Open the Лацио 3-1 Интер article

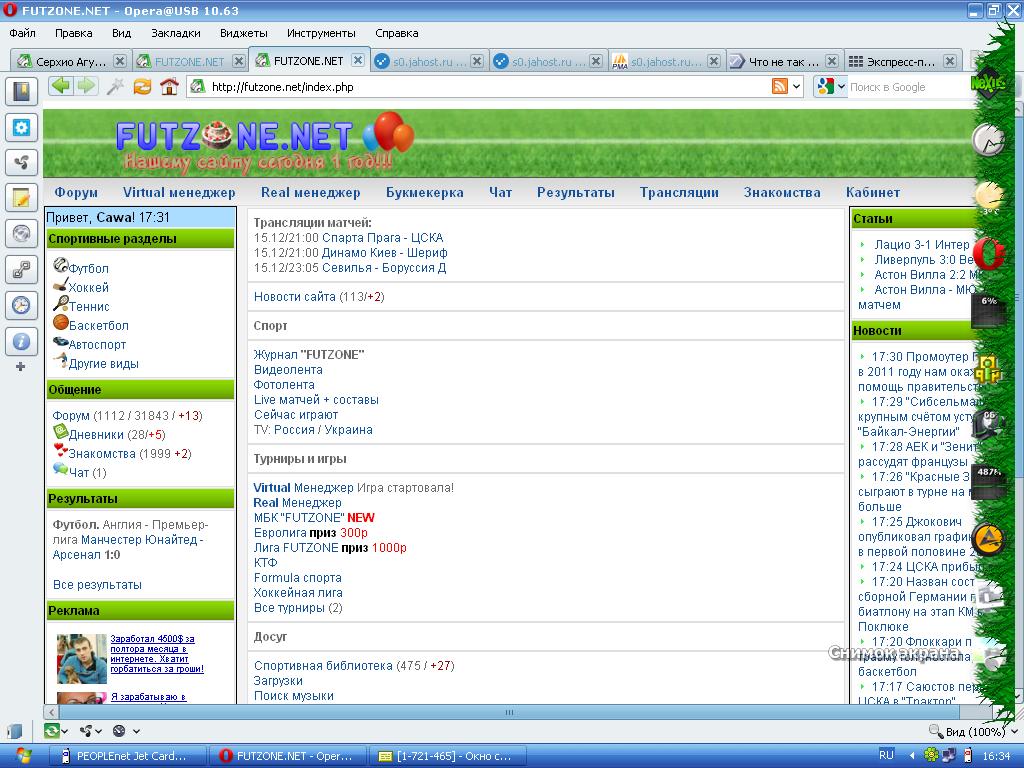921,244
